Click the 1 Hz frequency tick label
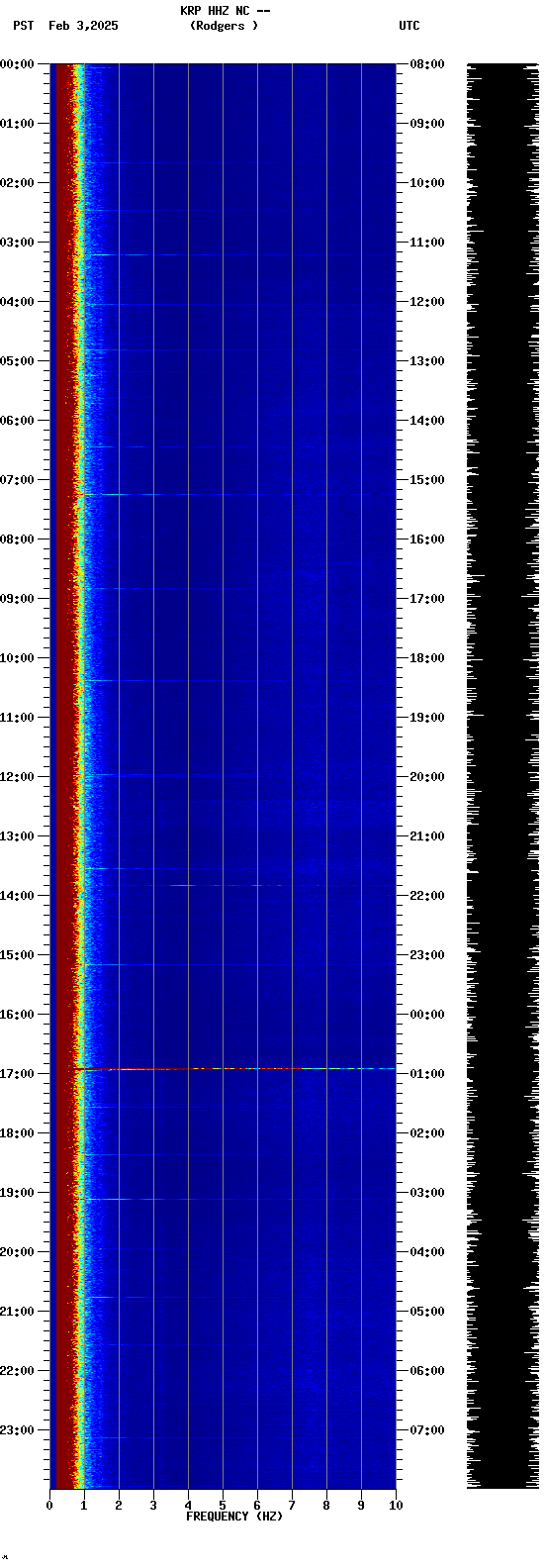This screenshot has width=546, height=1568. (84, 1506)
